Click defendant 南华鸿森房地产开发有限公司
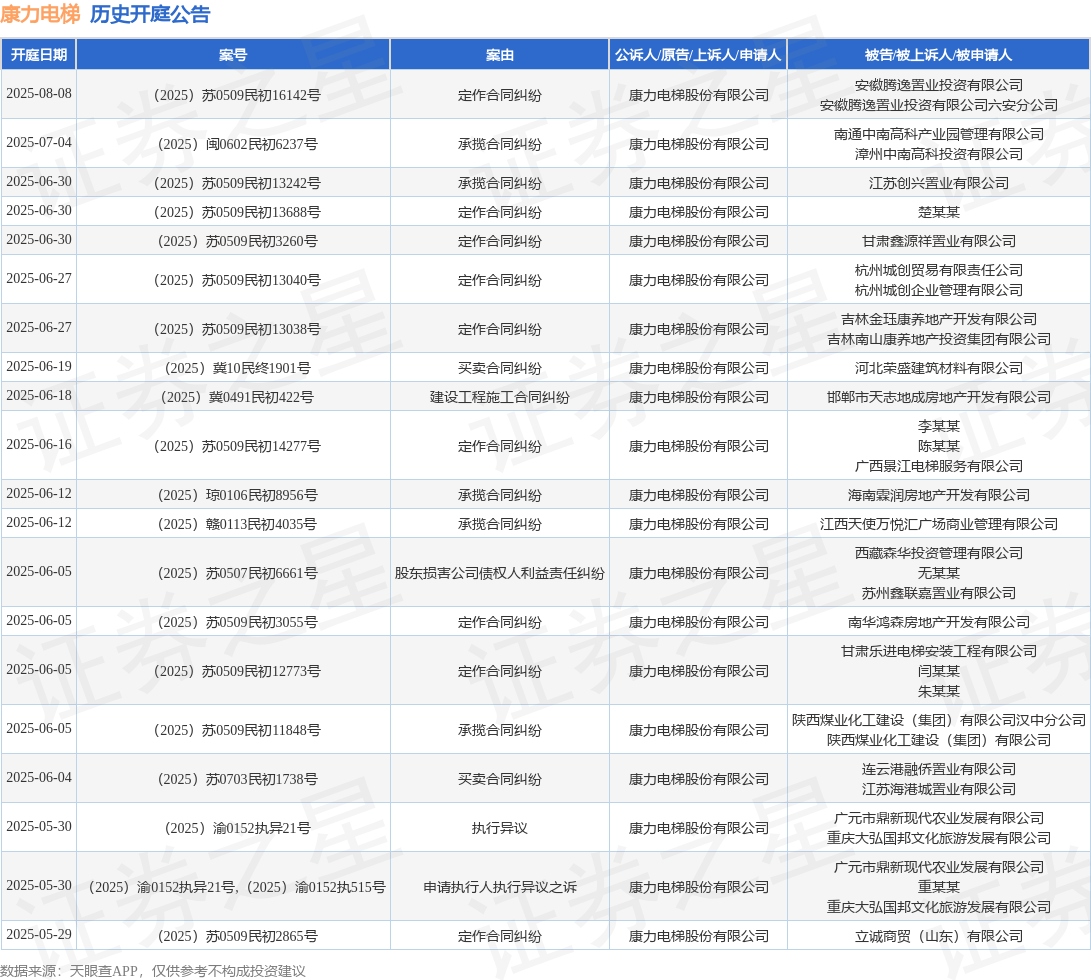The image size is (1091, 980). [939, 622]
